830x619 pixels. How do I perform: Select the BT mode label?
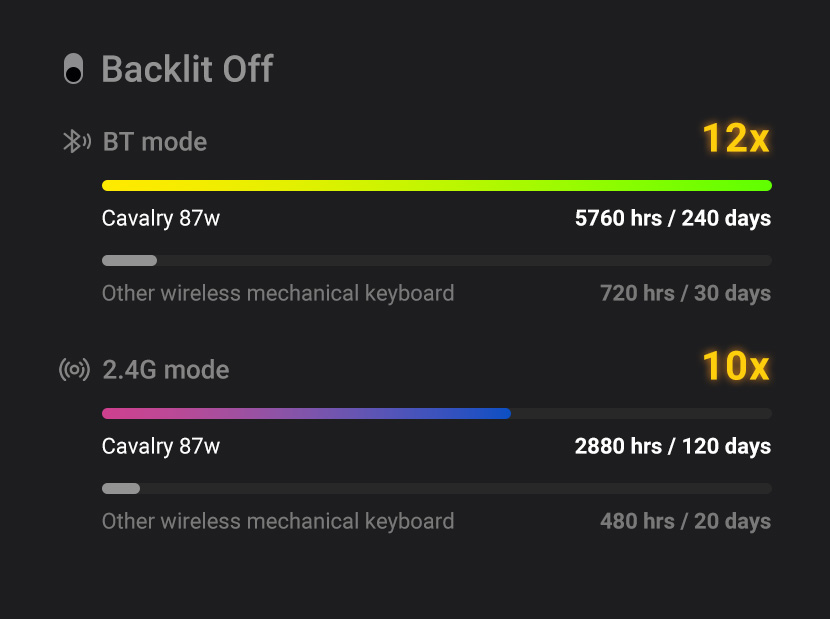click(155, 142)
